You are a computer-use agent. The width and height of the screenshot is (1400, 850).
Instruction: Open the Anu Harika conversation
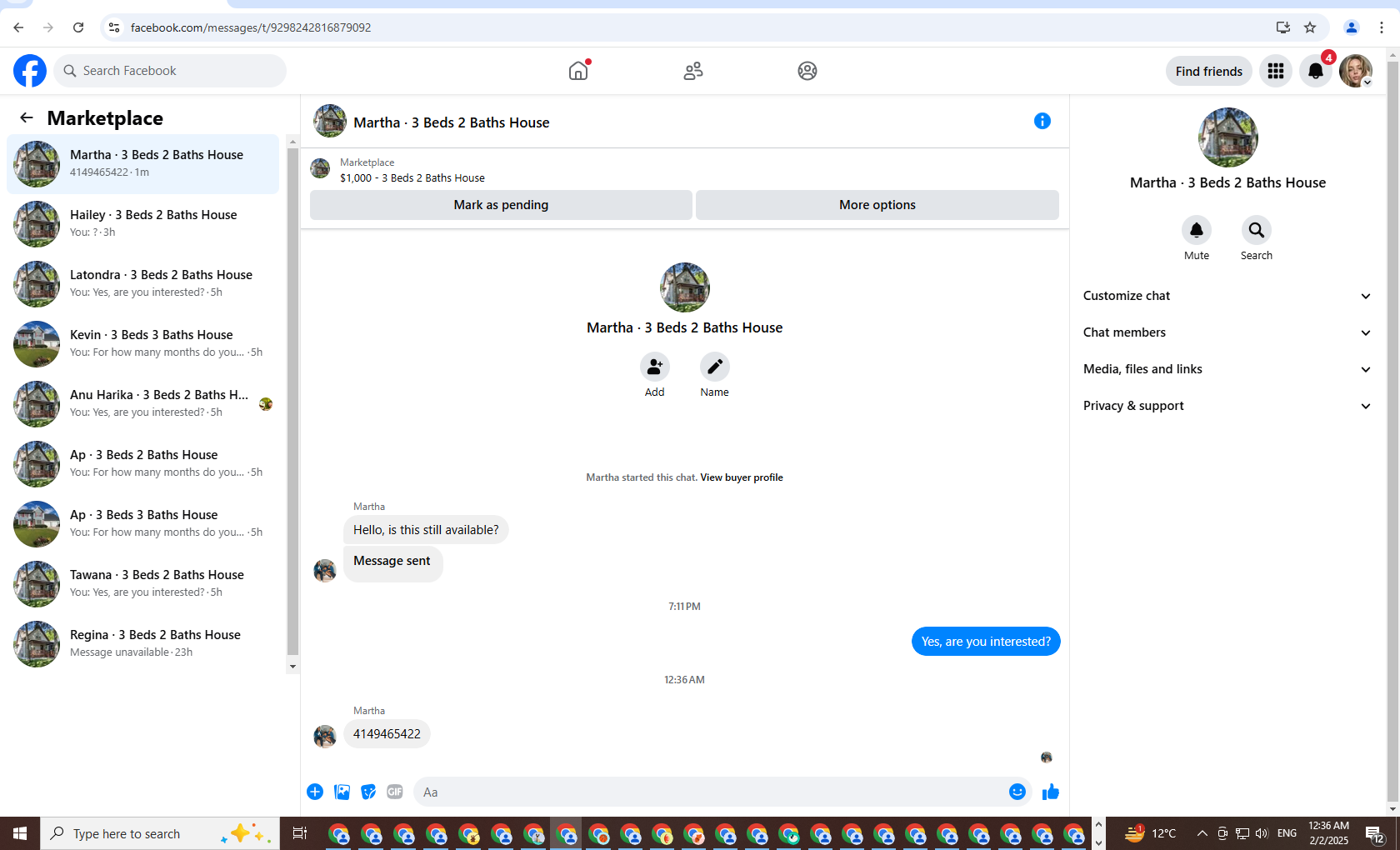click(x=143, y=404)
